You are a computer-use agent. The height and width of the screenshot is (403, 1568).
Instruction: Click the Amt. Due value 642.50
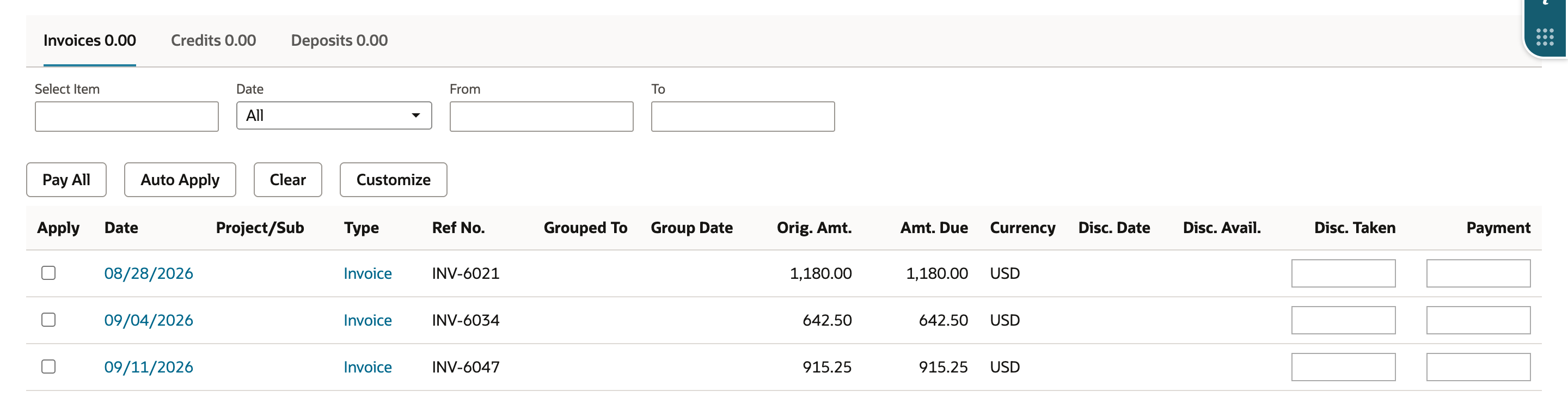[944, 320]
